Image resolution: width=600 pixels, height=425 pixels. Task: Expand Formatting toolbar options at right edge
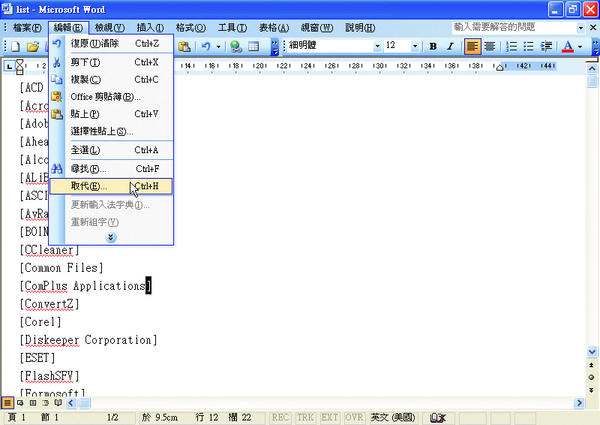(595, 47)
